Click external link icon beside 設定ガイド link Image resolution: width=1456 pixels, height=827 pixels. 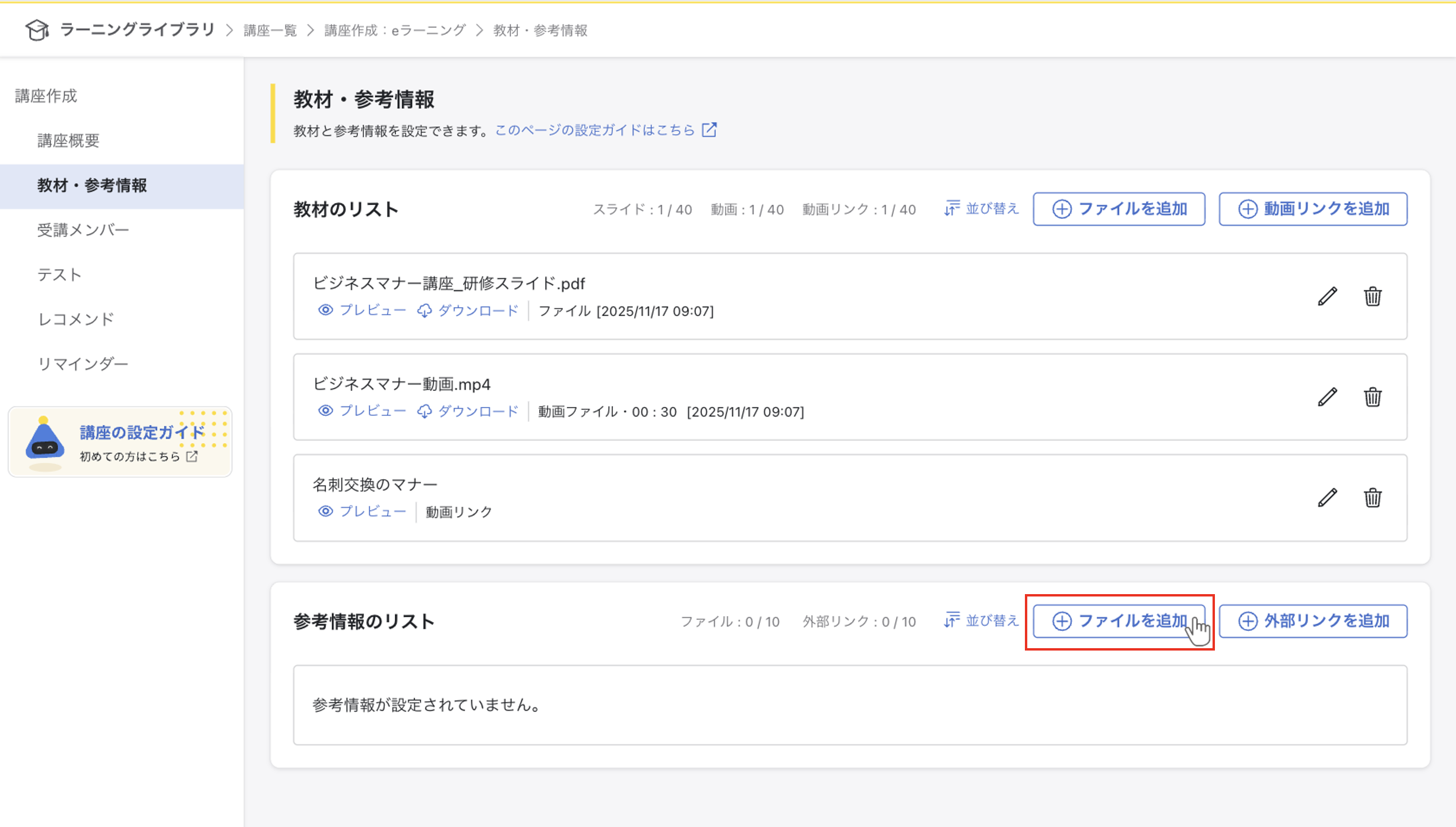[x=710, y=130]
